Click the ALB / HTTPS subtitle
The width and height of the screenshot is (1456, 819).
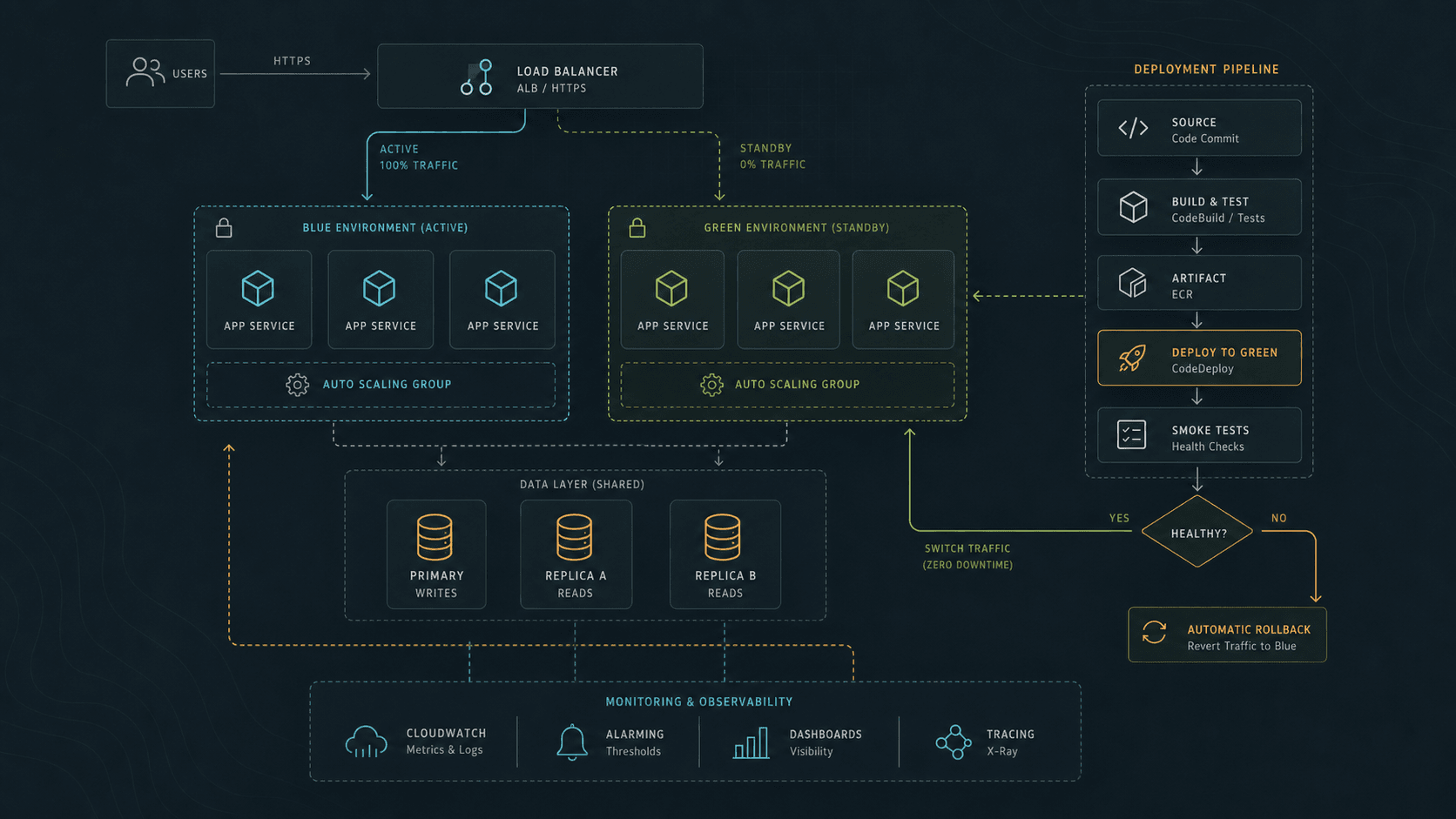coord(551,89)
